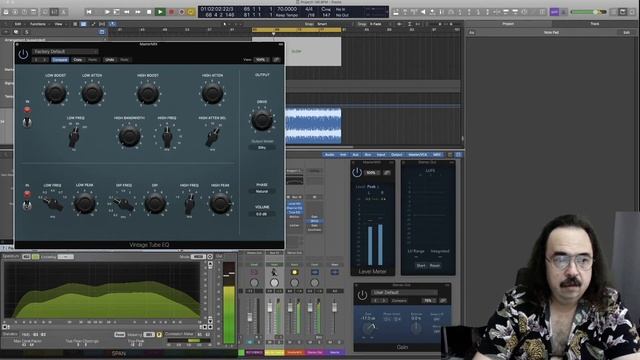
Task: Click the Fast Forward transport button
Action: pyautogui.click(x=138, y=12)
